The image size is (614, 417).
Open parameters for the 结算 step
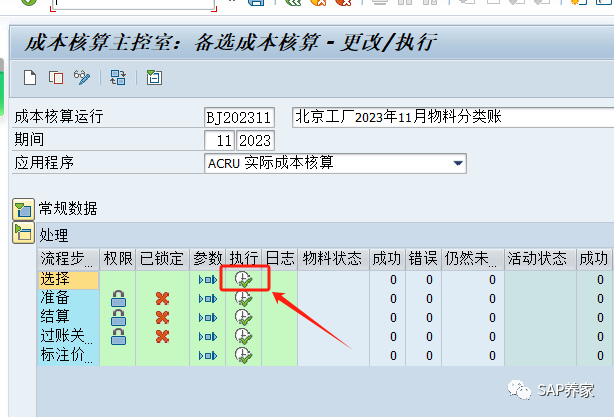pyautogui.click(x=208, y=318)
